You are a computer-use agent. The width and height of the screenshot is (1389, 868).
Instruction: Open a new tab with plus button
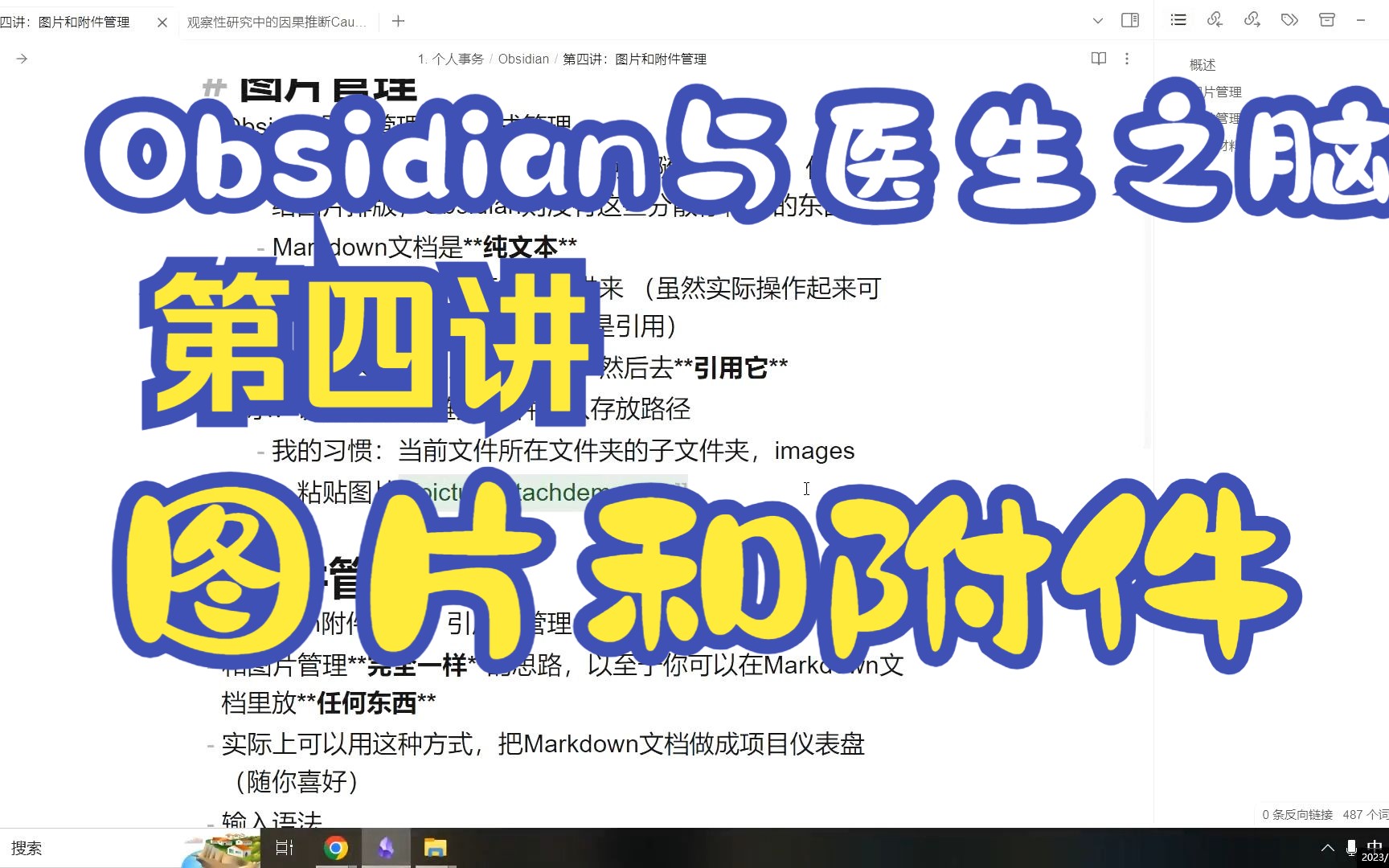point(398,22)
